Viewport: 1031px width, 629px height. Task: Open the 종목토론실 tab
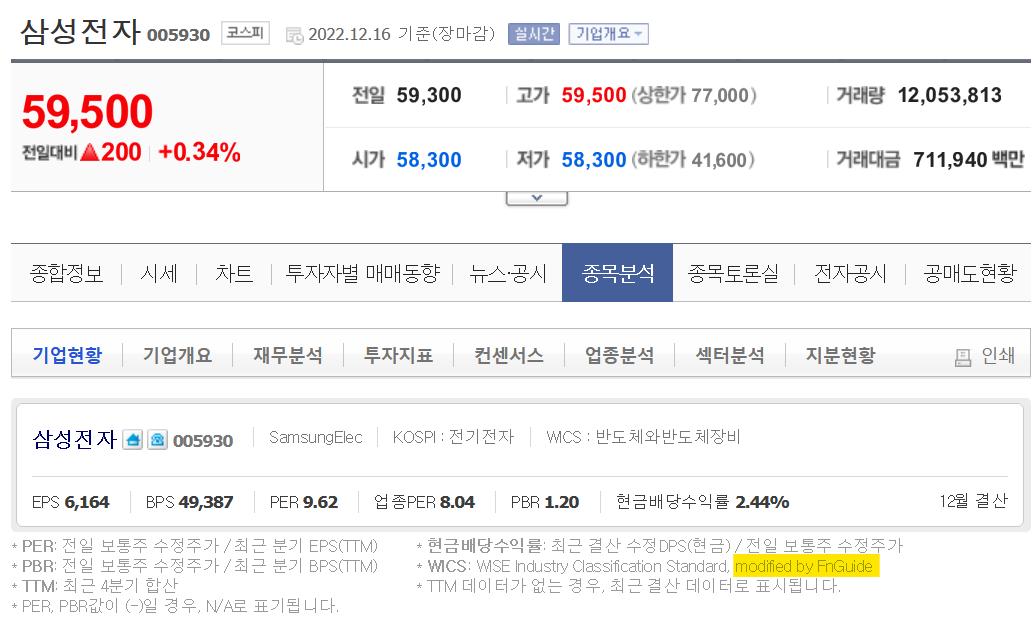(732, 273)
